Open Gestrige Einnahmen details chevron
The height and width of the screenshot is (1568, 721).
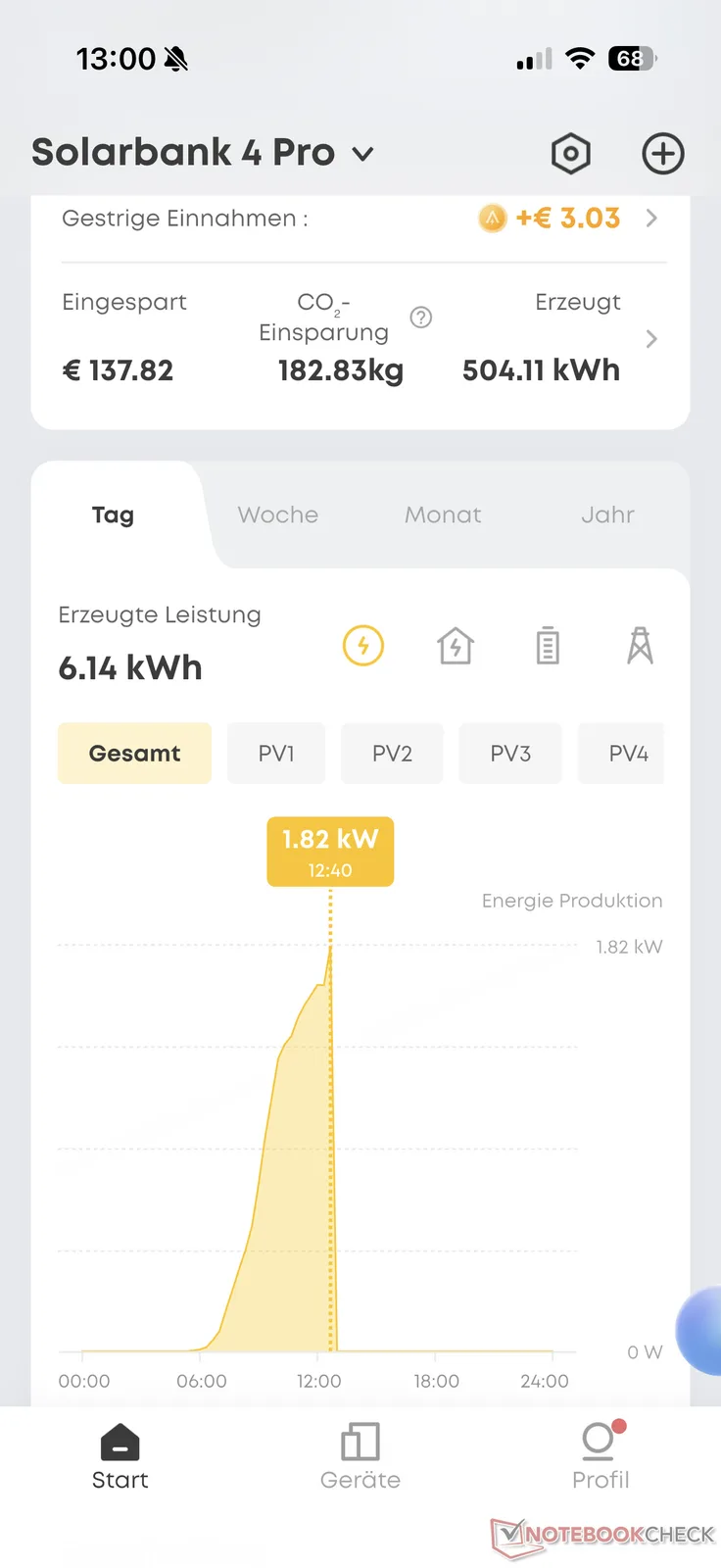(651, 218)
